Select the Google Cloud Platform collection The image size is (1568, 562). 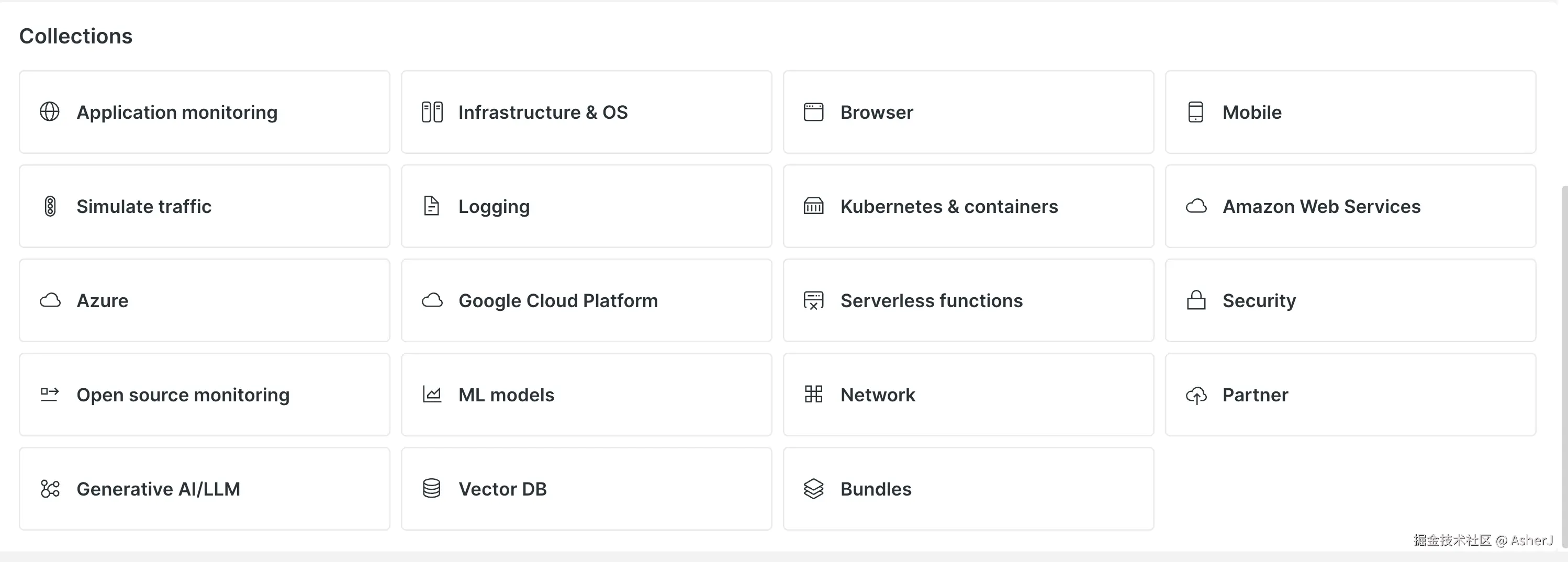[586, 300]
